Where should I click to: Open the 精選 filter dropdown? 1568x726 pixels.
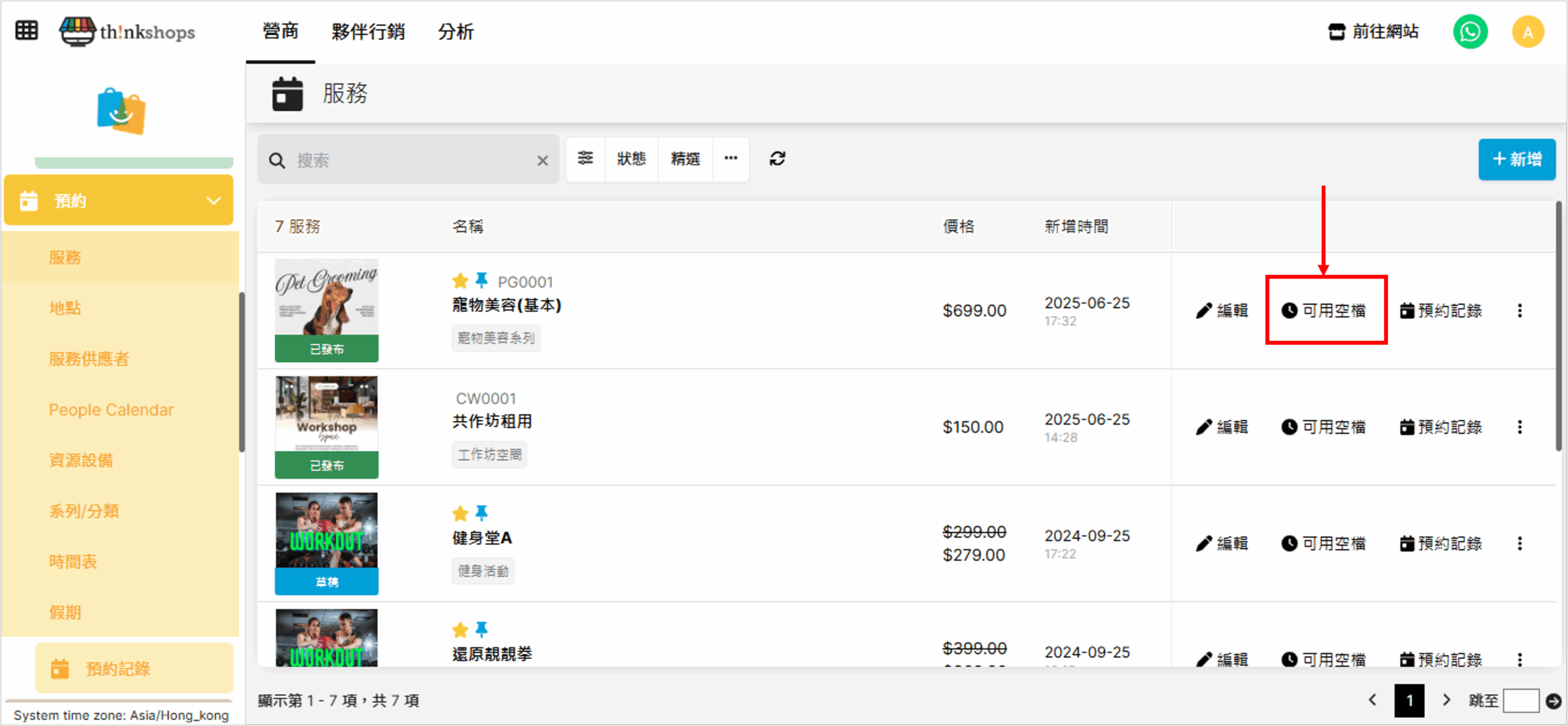tap(685, 159)
